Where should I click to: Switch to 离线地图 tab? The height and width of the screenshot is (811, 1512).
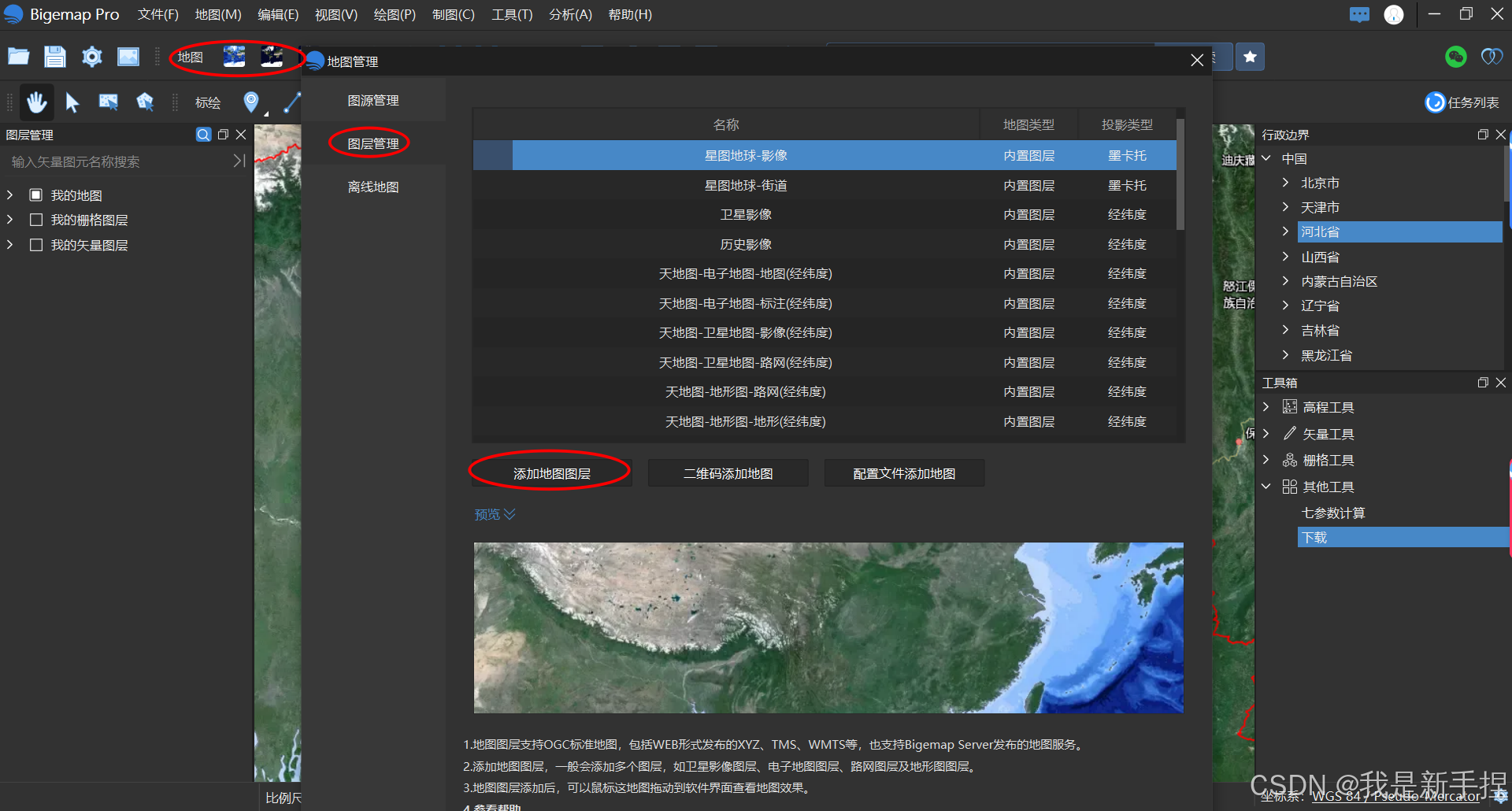point(373,187)
